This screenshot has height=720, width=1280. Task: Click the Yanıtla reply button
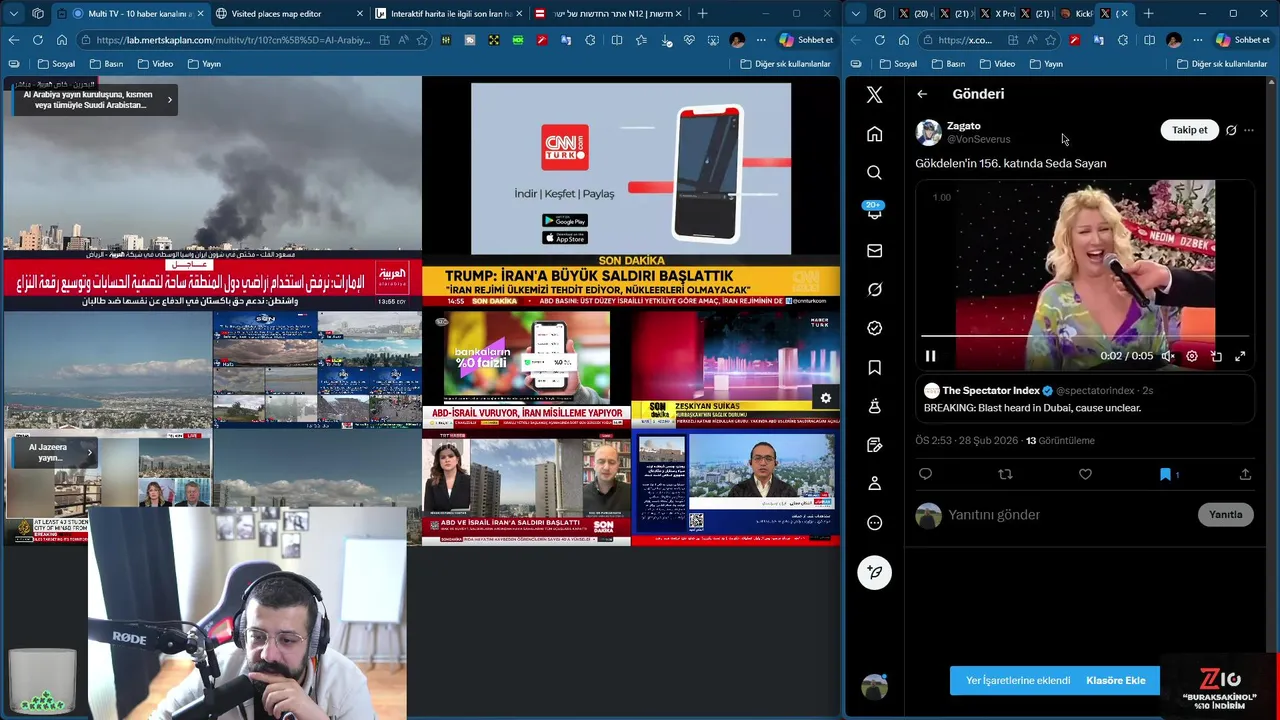1225,515
